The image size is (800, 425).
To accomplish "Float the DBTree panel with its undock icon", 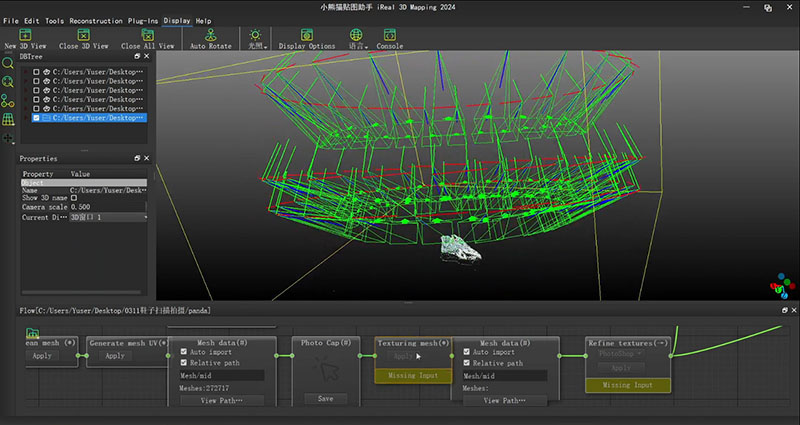I will (137, 57).
